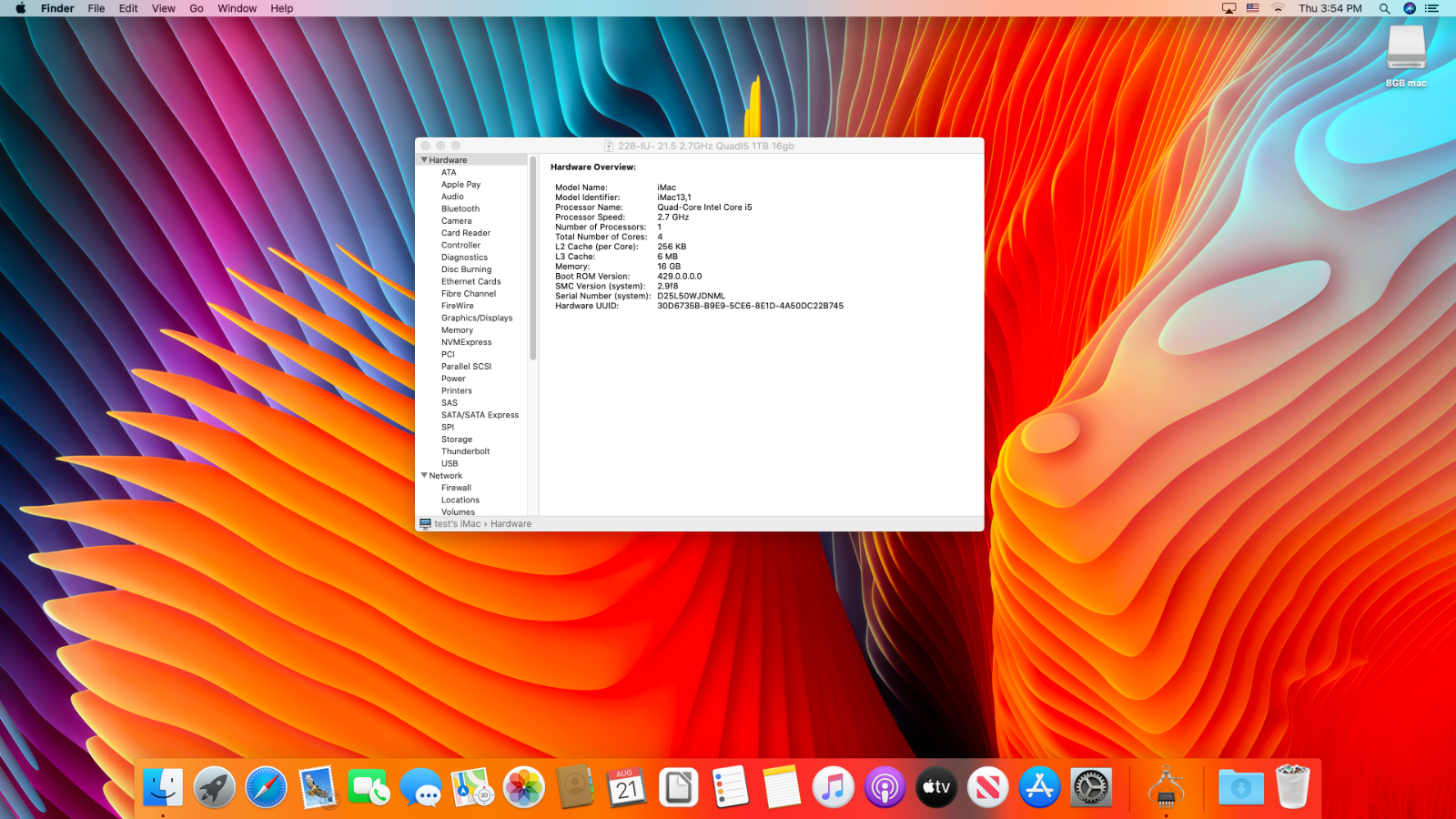Open App Store icon in Dock

tap(1039, 787)
